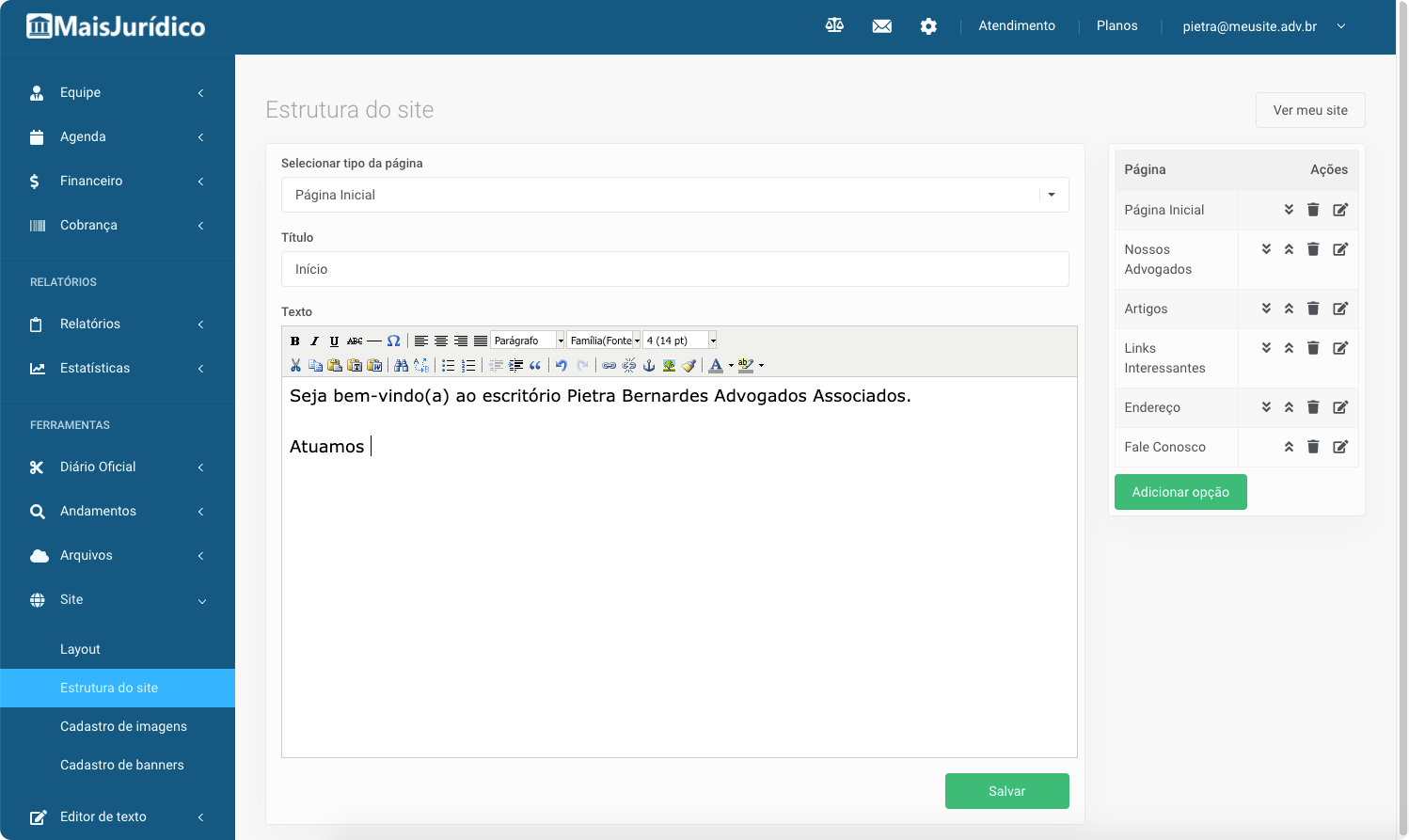Open the text color picker A icon

pos(716,366)
